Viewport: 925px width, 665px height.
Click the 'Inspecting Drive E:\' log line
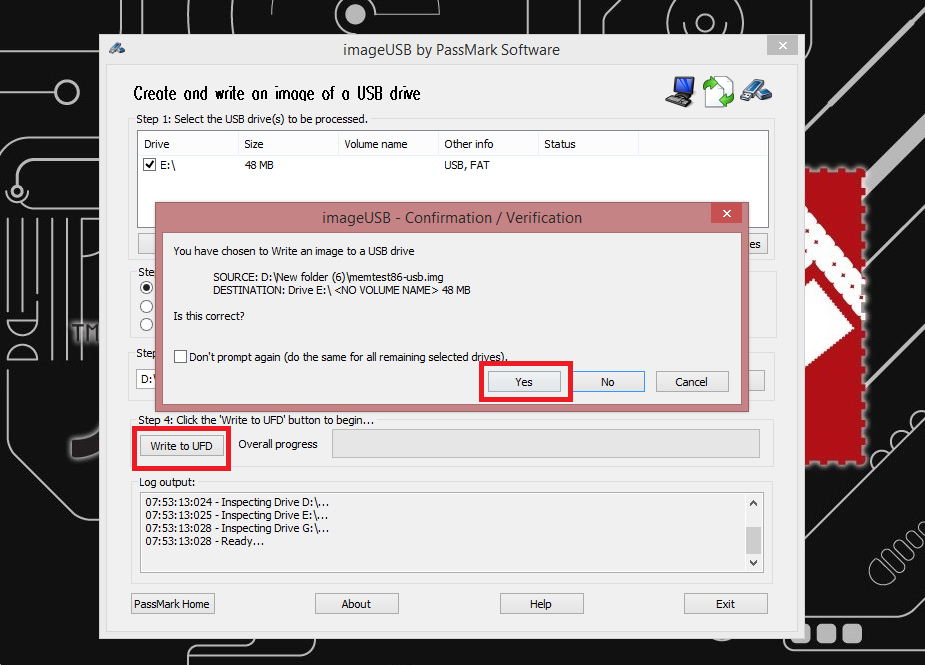click(237, 515)
